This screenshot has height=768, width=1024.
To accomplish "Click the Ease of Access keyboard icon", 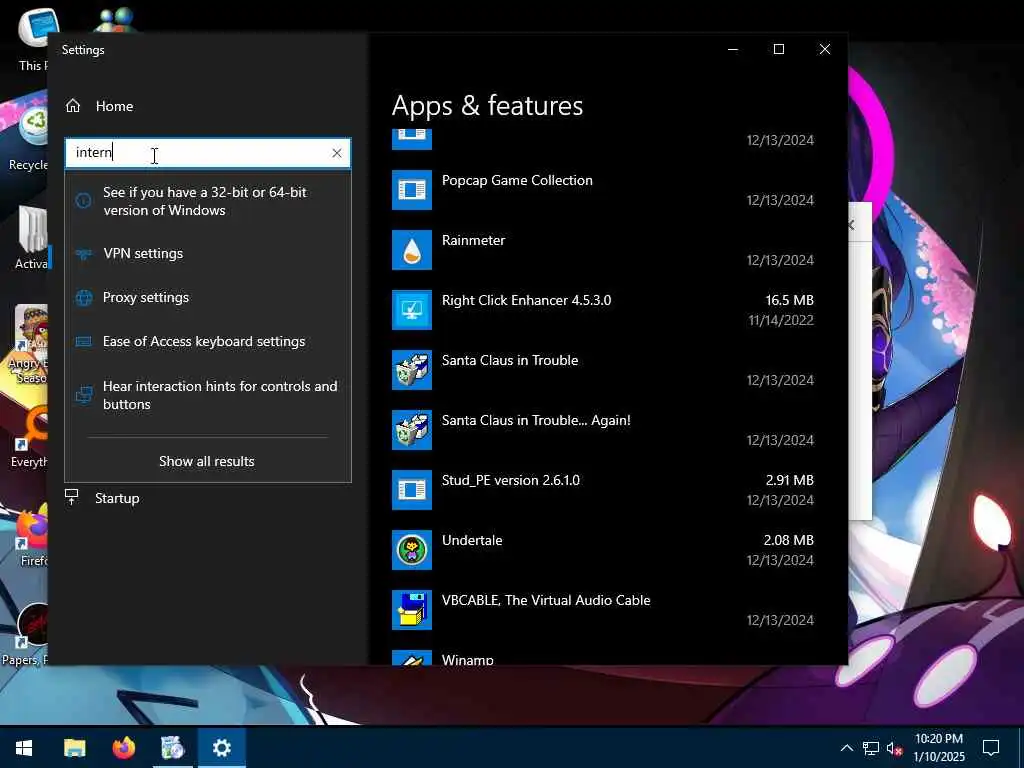I will [x=84, y=342].
